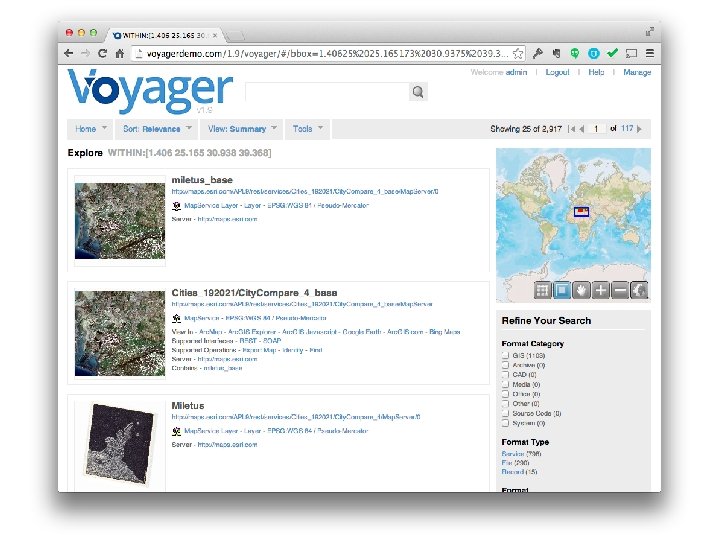Viewport: 720px width, 540px height.
Task: Check the Office format category
Action: click(506, 394)
